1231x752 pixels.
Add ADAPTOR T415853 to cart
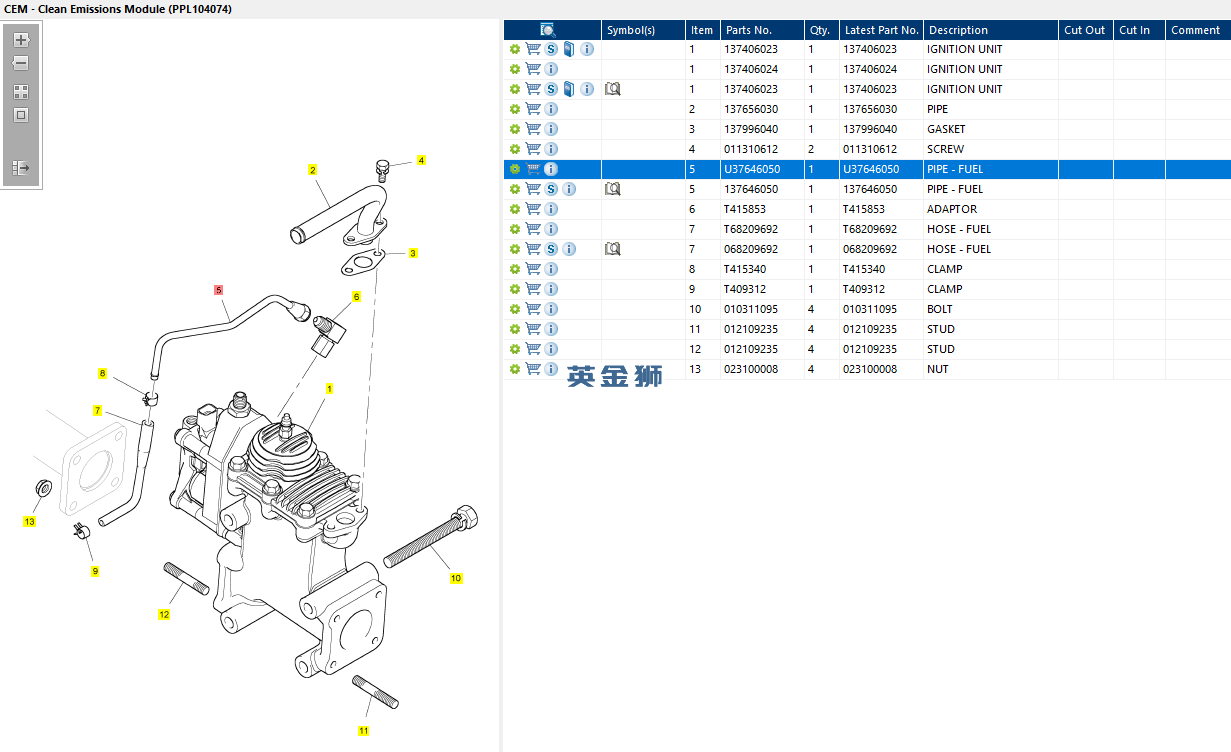(x=533, y=209)
